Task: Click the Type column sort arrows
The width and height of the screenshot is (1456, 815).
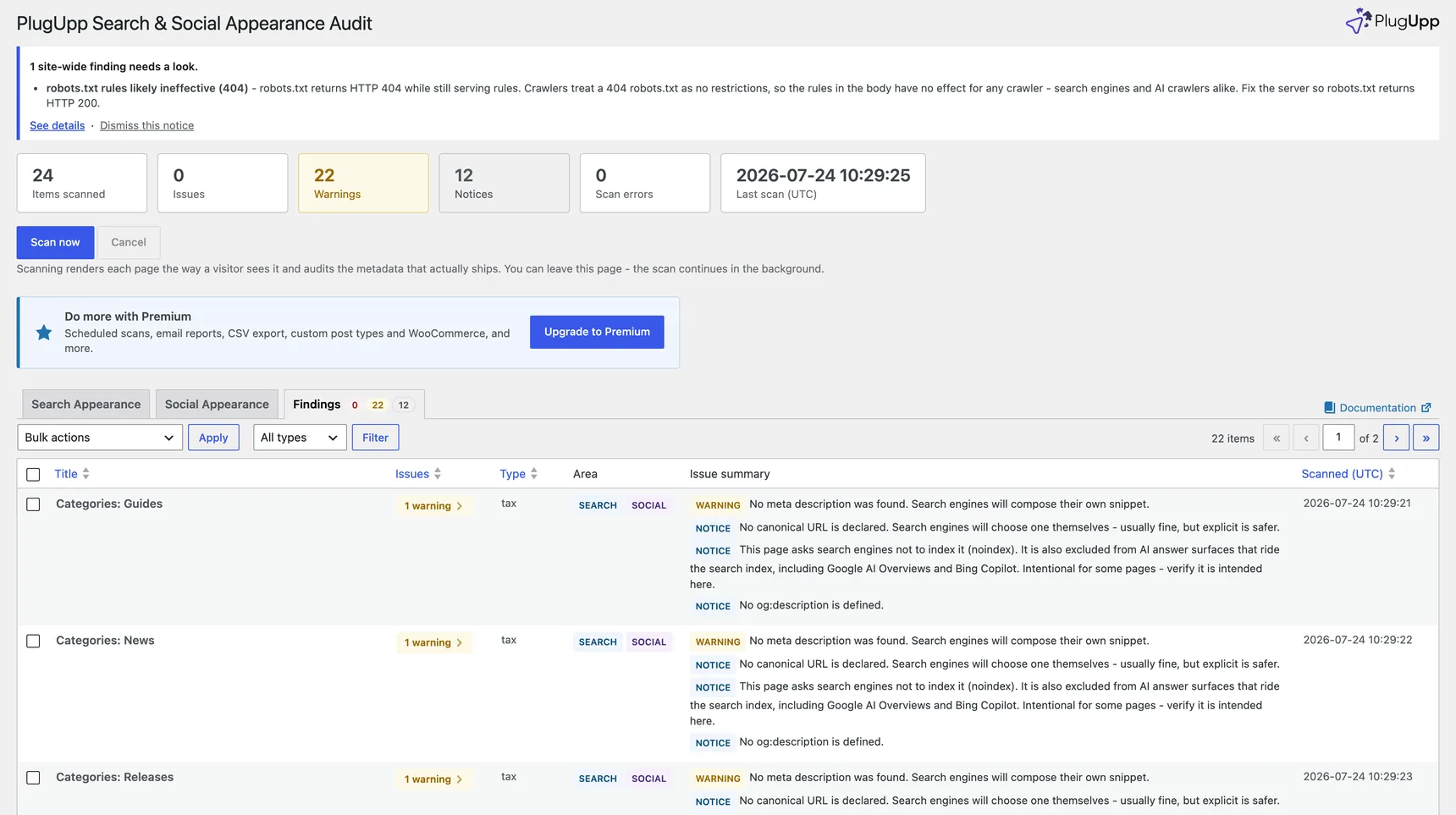Action: tap(533, 474)
